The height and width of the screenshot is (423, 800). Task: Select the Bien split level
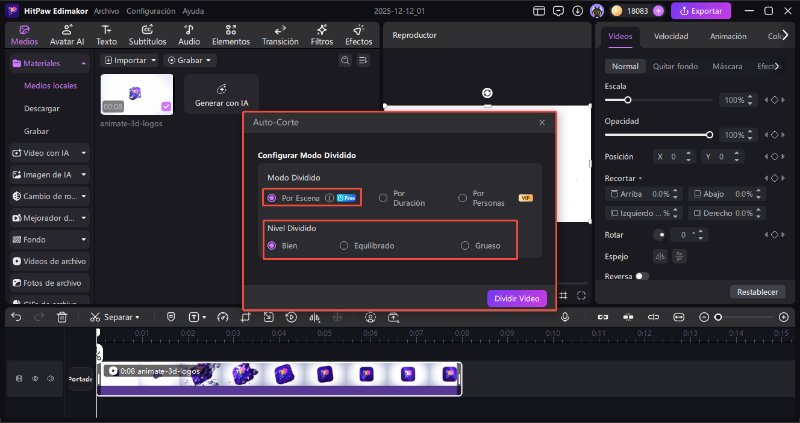pos(271,245)
